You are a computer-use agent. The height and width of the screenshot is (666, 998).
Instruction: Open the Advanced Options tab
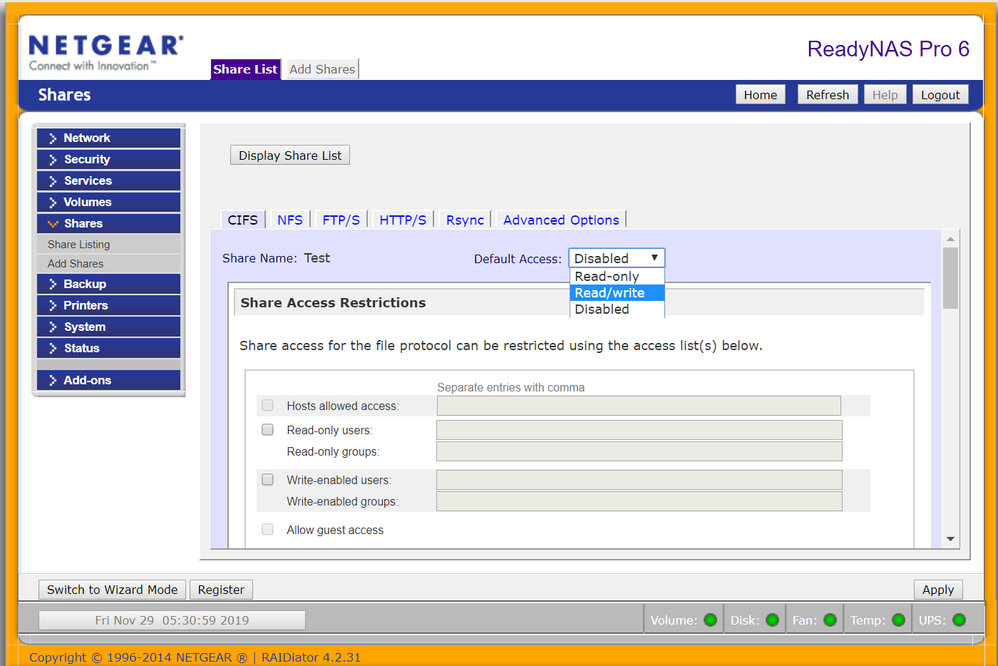click(x=561, y=220)
